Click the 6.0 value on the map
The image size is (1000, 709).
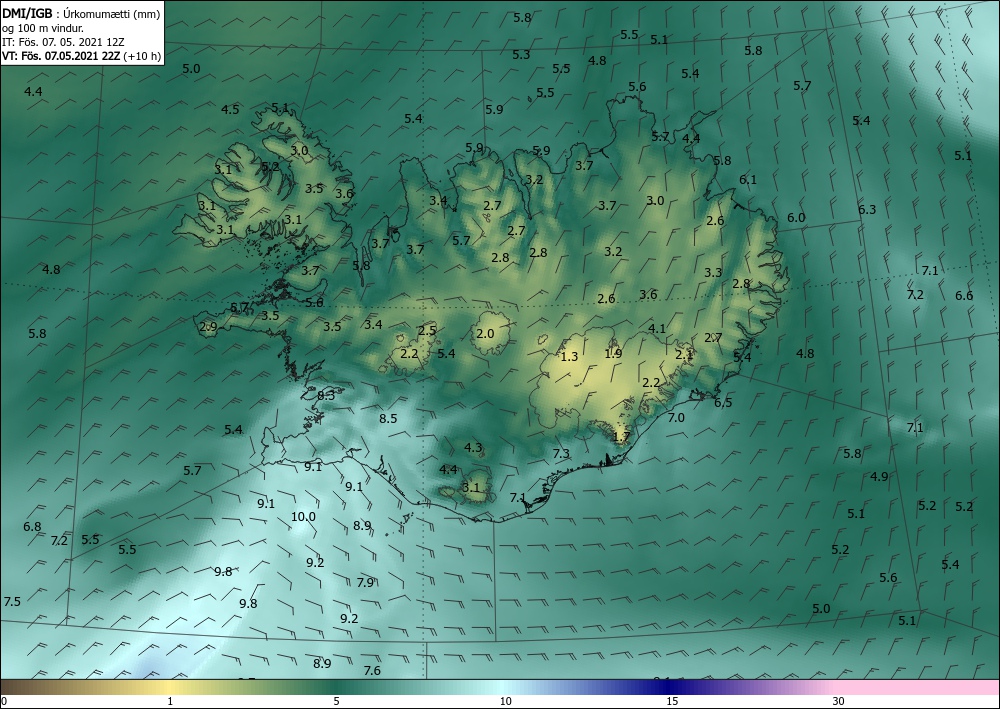tap(796, 217)
